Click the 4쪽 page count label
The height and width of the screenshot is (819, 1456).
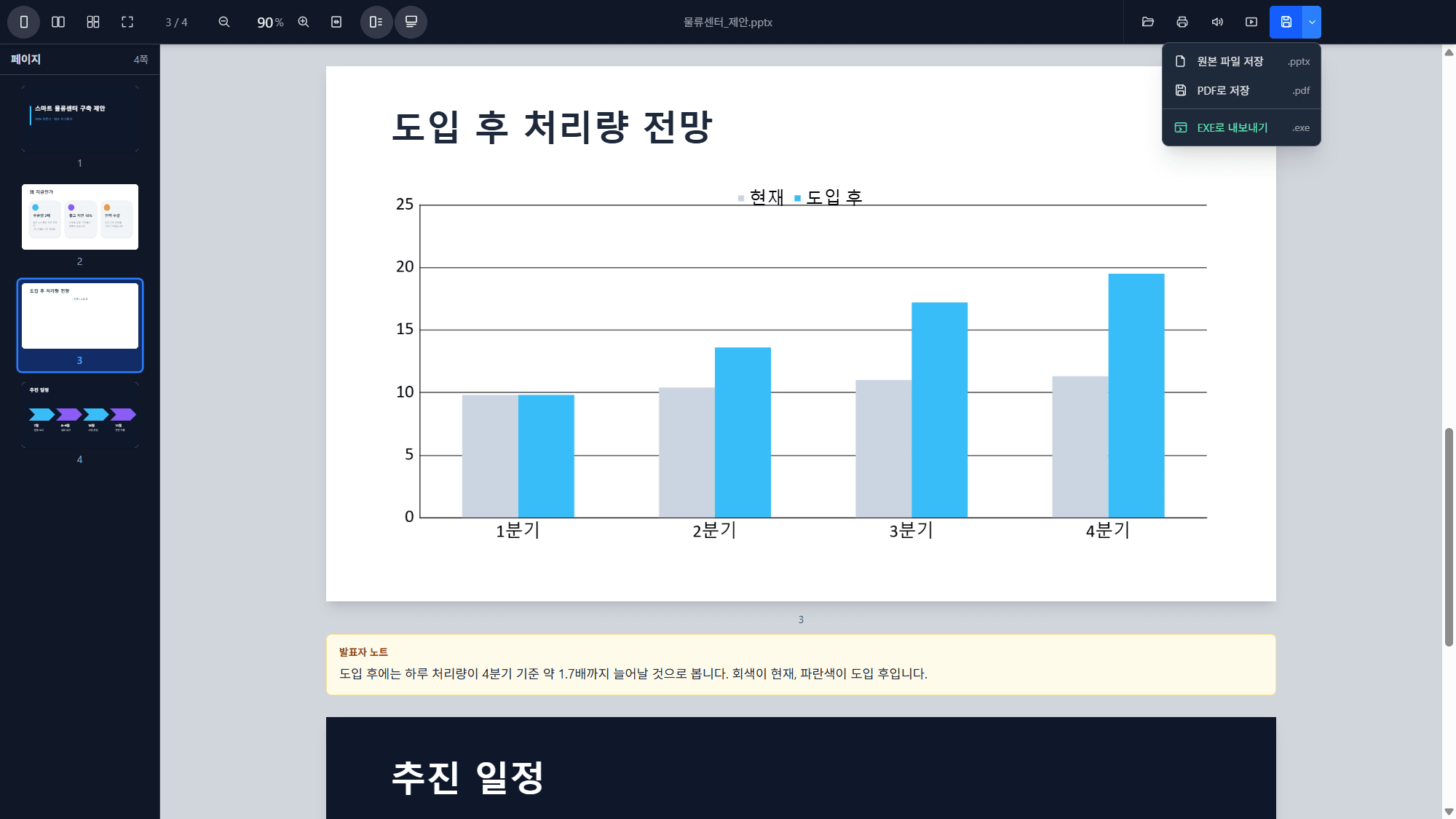(141, 60)
